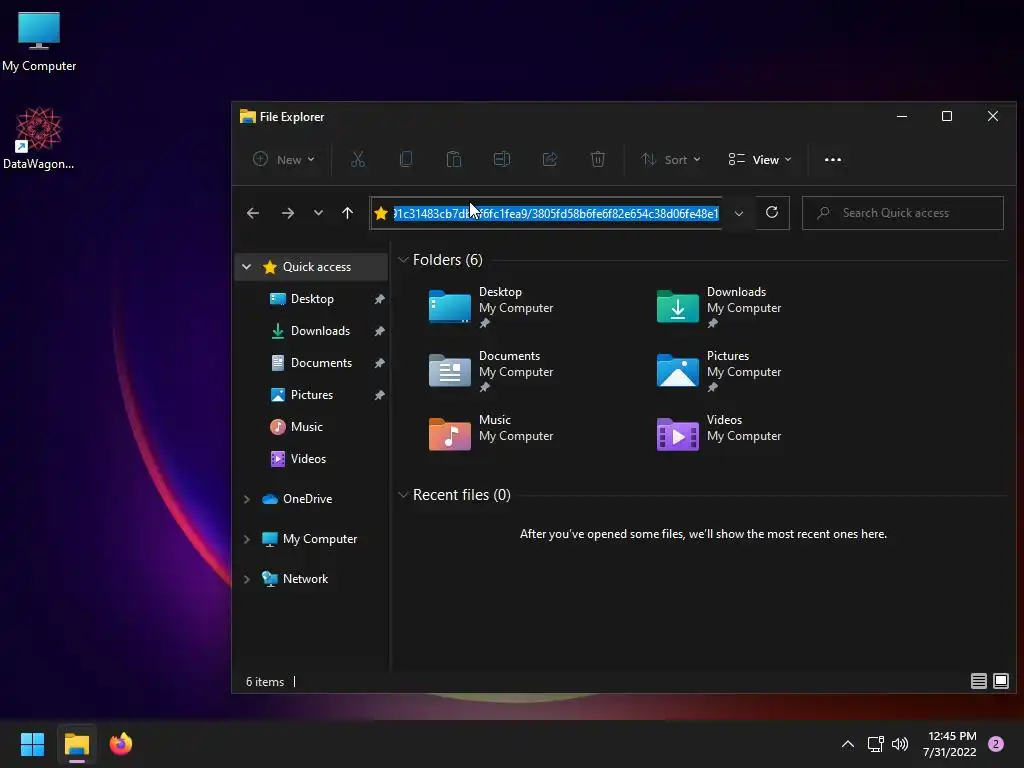Open the Windows Start menu

tap(32, 744)
